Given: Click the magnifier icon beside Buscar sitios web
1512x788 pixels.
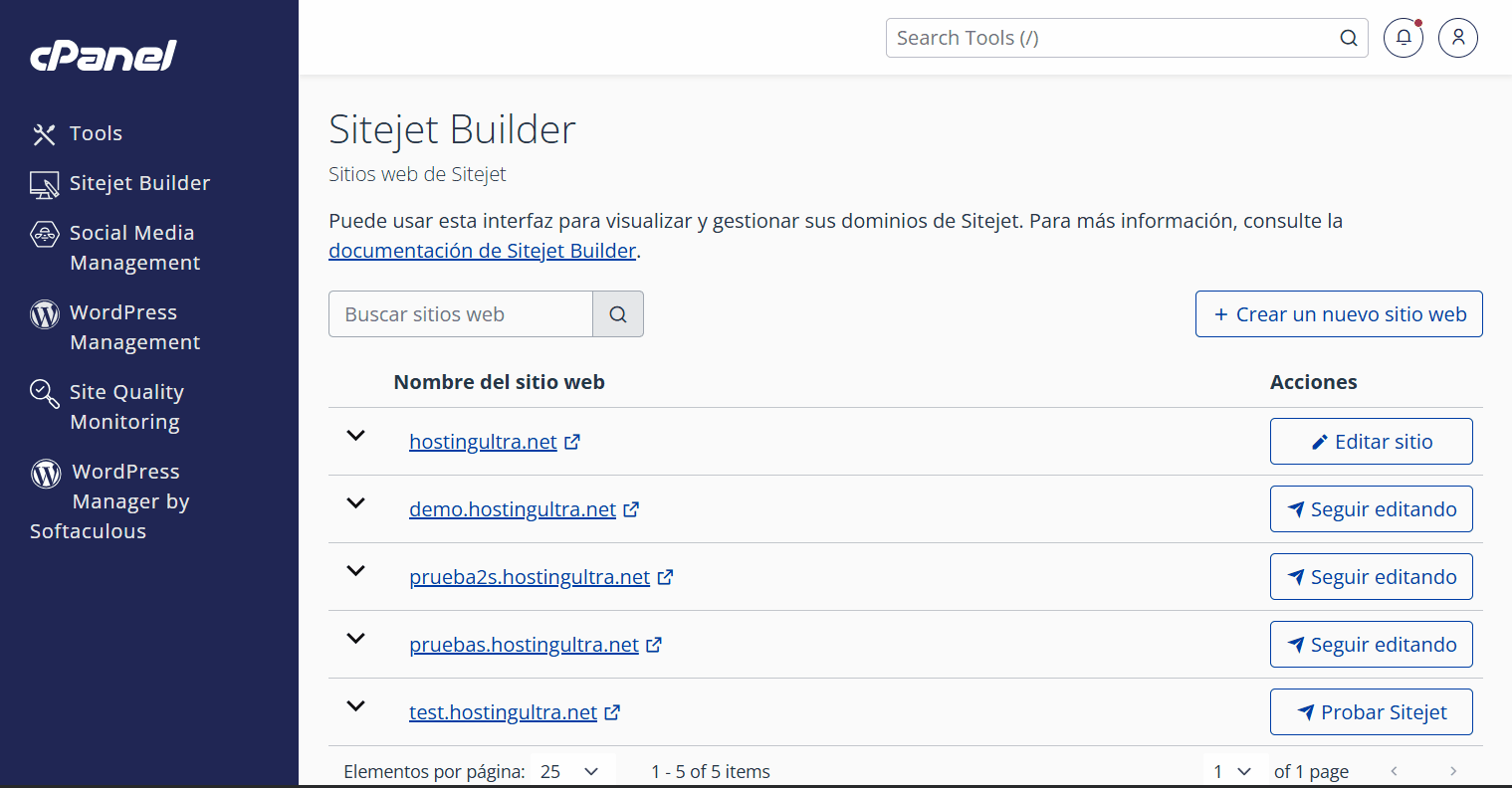Looking at the screenshot, I should [618, 314].
